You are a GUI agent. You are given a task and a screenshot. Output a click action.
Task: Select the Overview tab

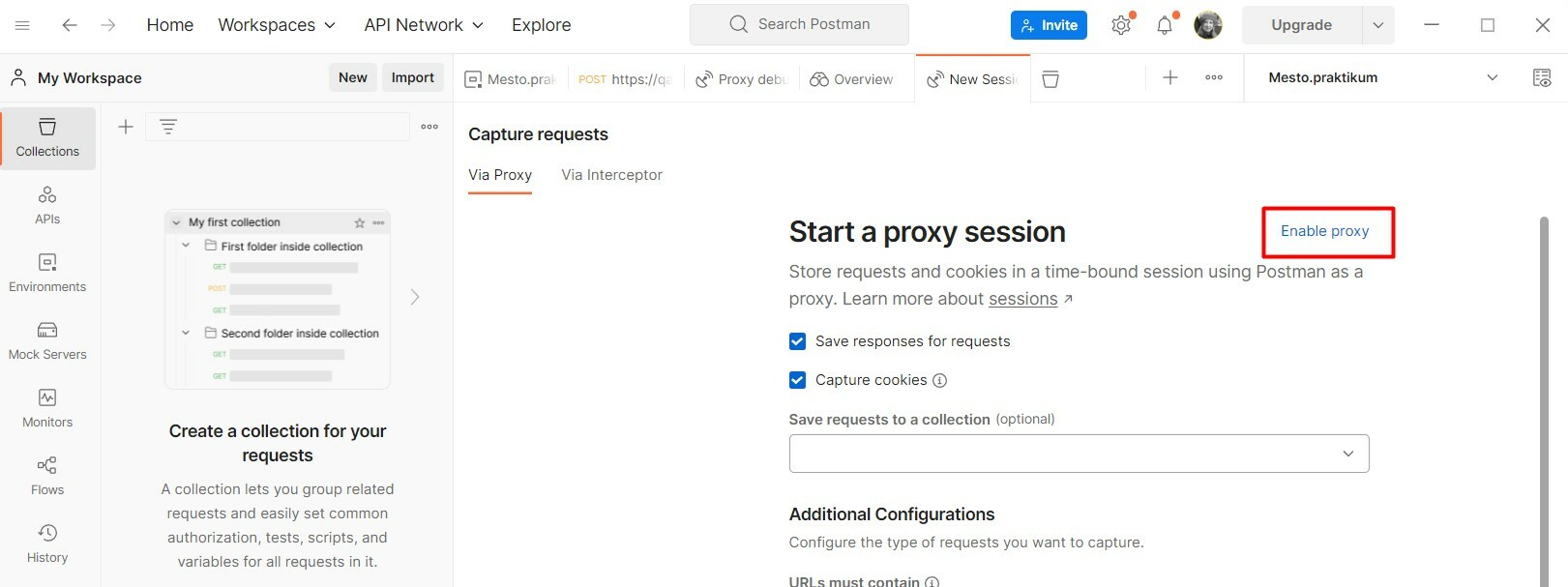point(852,79)
